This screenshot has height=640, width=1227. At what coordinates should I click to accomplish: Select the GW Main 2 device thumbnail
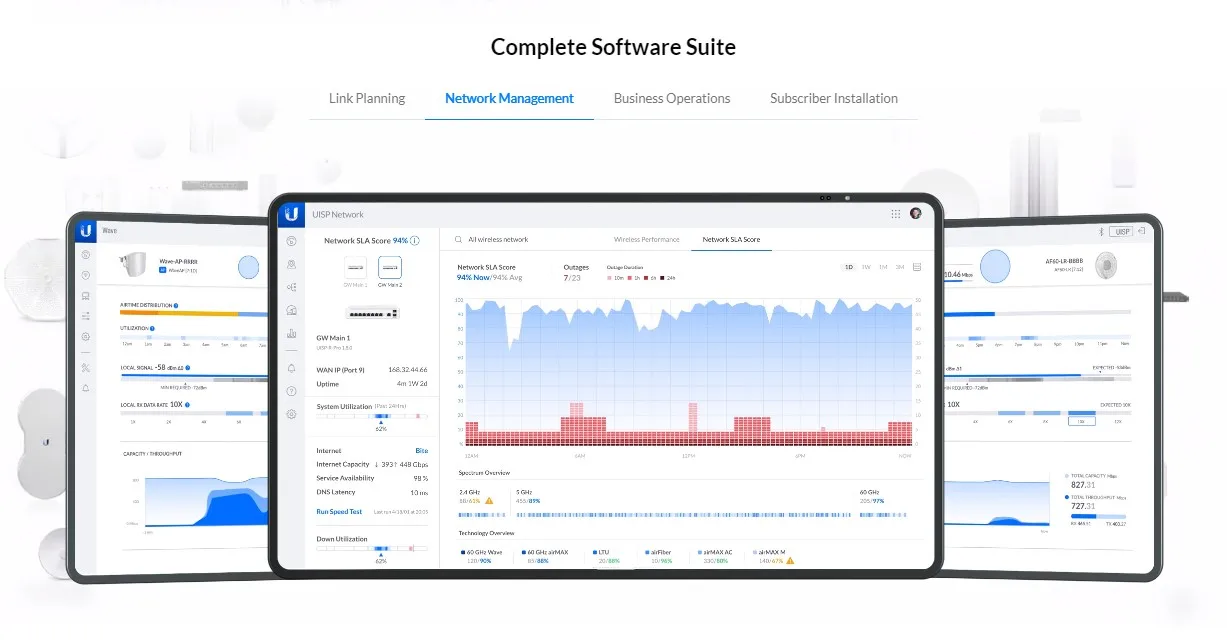click(x=389, y=271)
